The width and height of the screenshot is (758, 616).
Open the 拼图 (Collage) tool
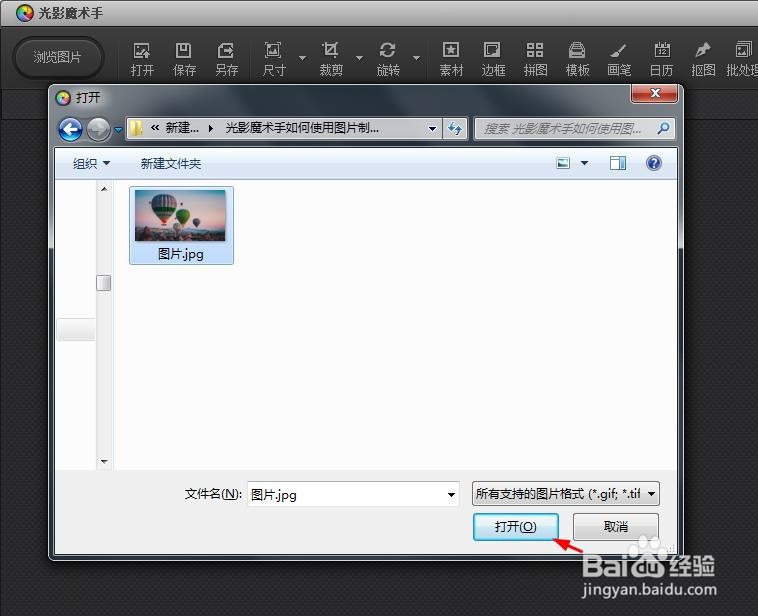[x=535, y=59]
